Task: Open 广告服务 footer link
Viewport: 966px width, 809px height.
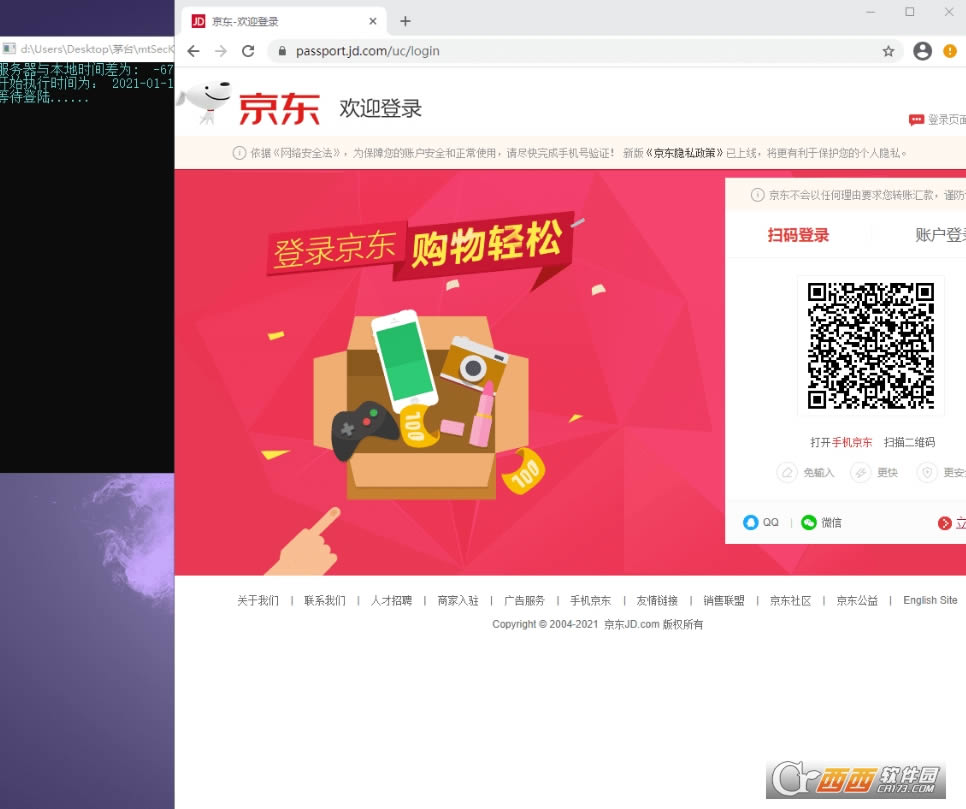Action: click(524, 600)
